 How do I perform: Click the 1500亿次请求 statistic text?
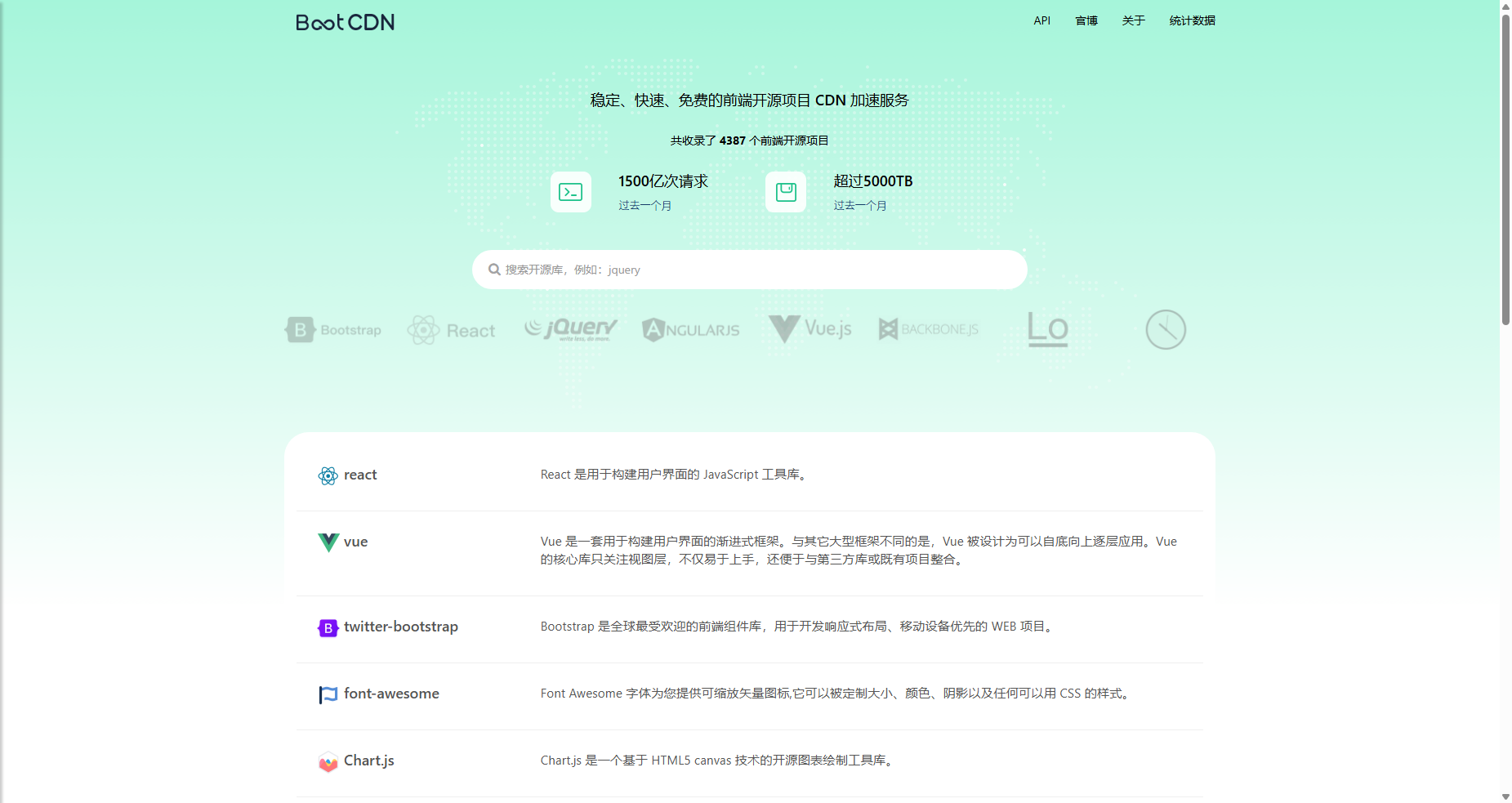[662, 181]
